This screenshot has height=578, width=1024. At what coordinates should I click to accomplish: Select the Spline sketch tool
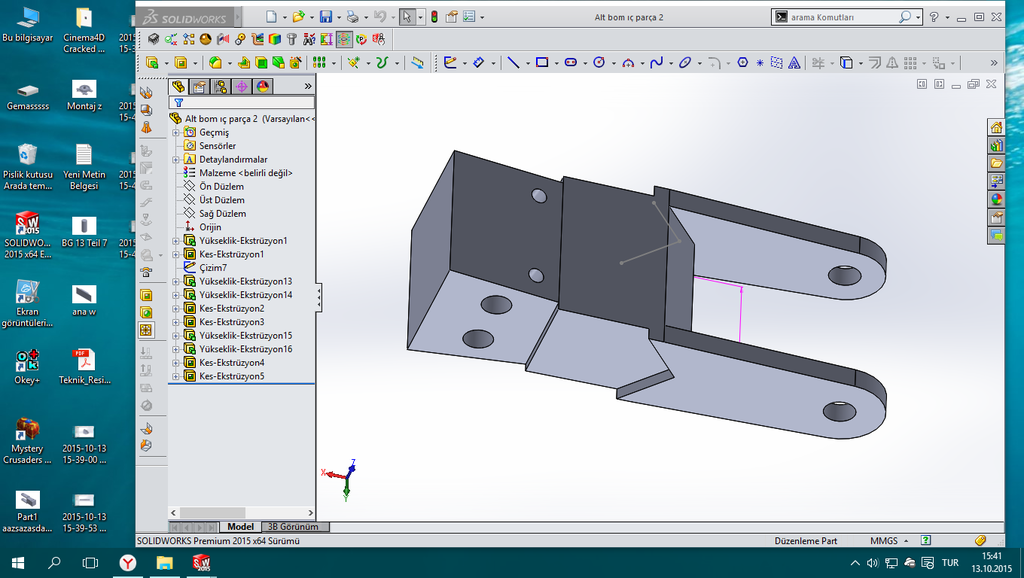[x=656, y=62]
